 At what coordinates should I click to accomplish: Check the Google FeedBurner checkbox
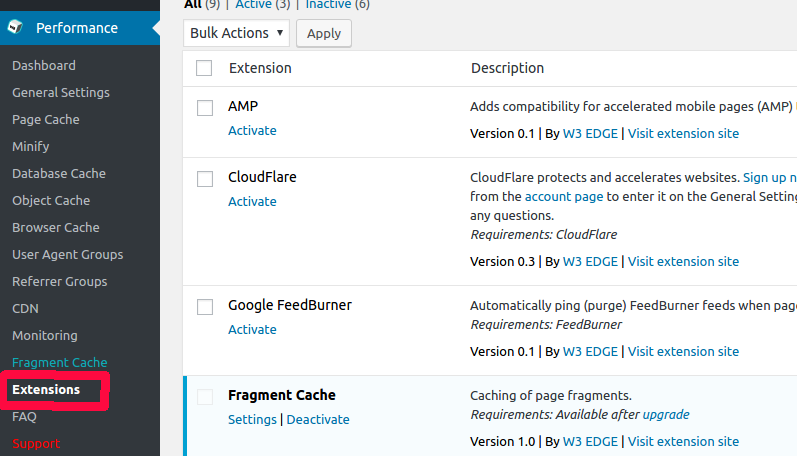tap(205, 307)
